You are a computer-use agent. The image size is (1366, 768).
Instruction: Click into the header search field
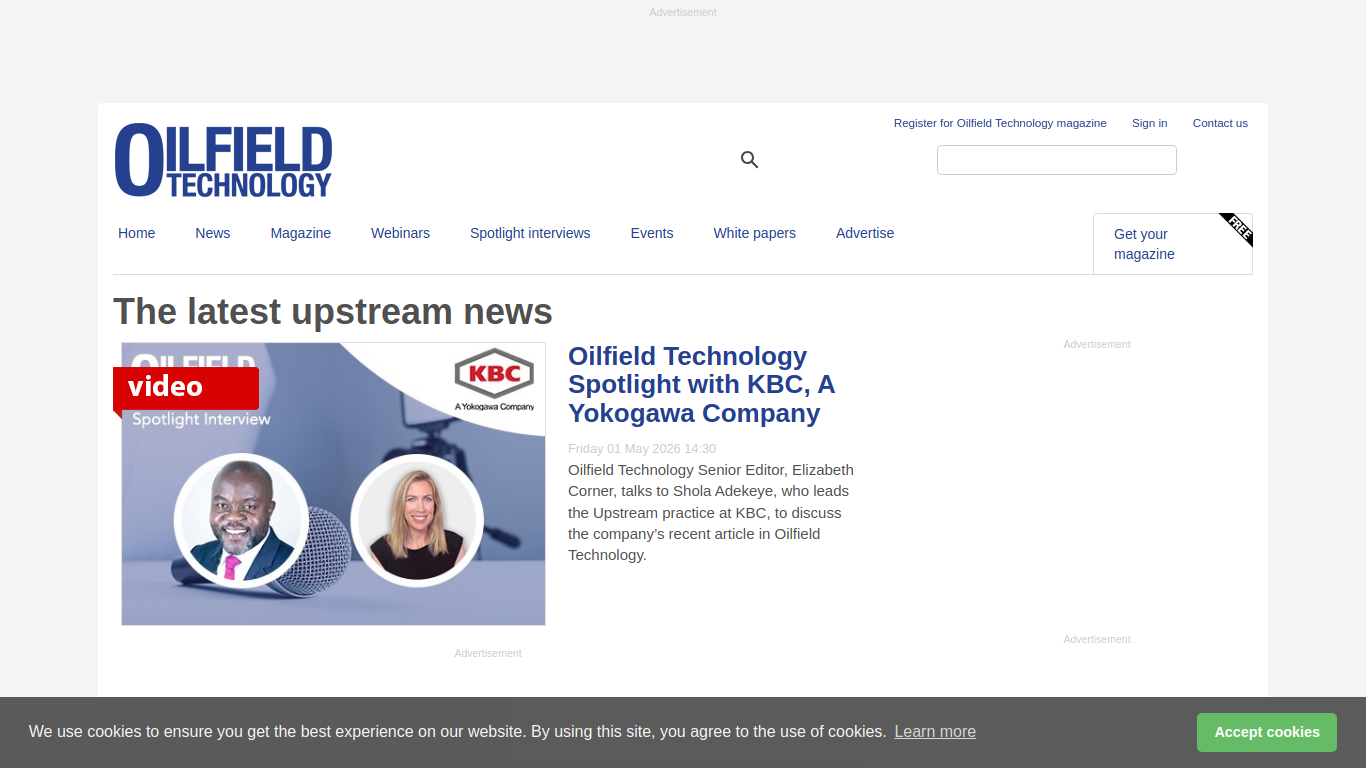pyautogui.click(x=1057, y=160)
